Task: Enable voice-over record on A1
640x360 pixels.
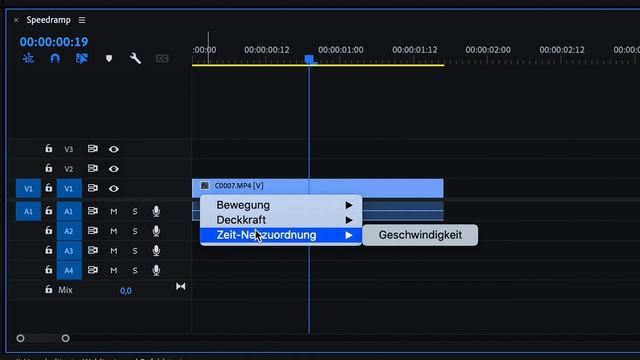Action: [x=156, y=211]
